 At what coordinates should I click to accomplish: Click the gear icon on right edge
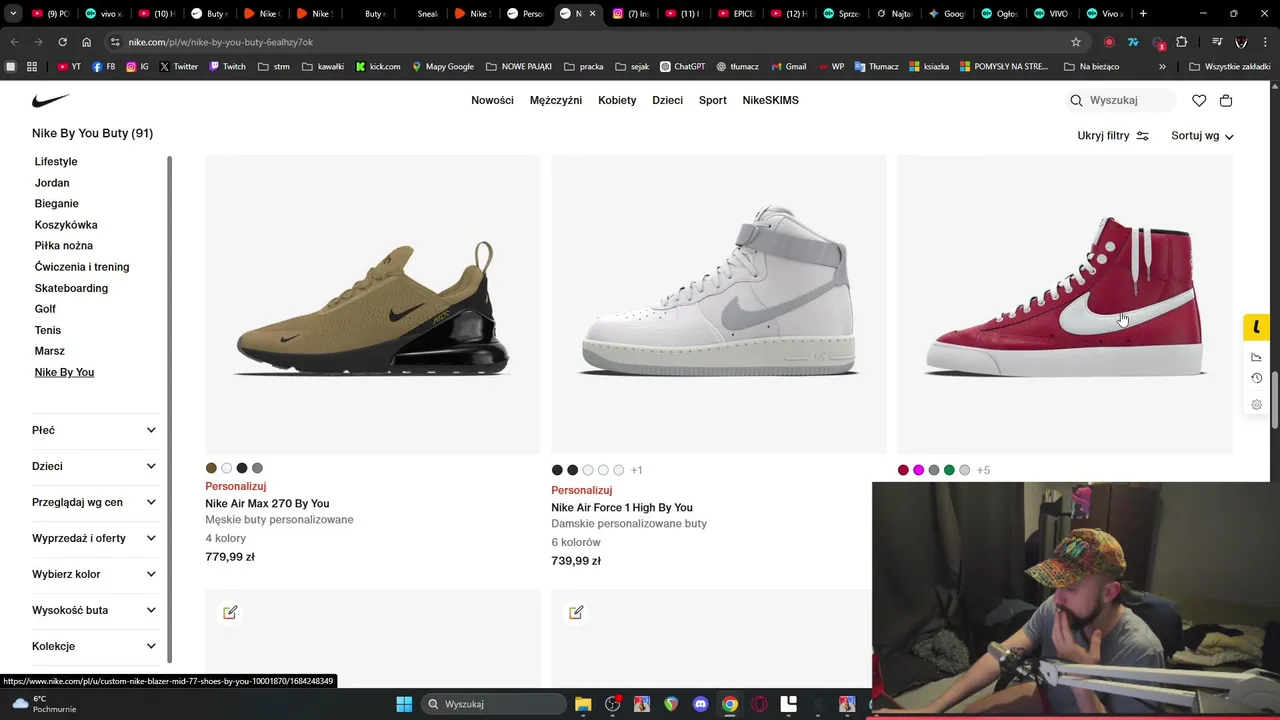1256,405
